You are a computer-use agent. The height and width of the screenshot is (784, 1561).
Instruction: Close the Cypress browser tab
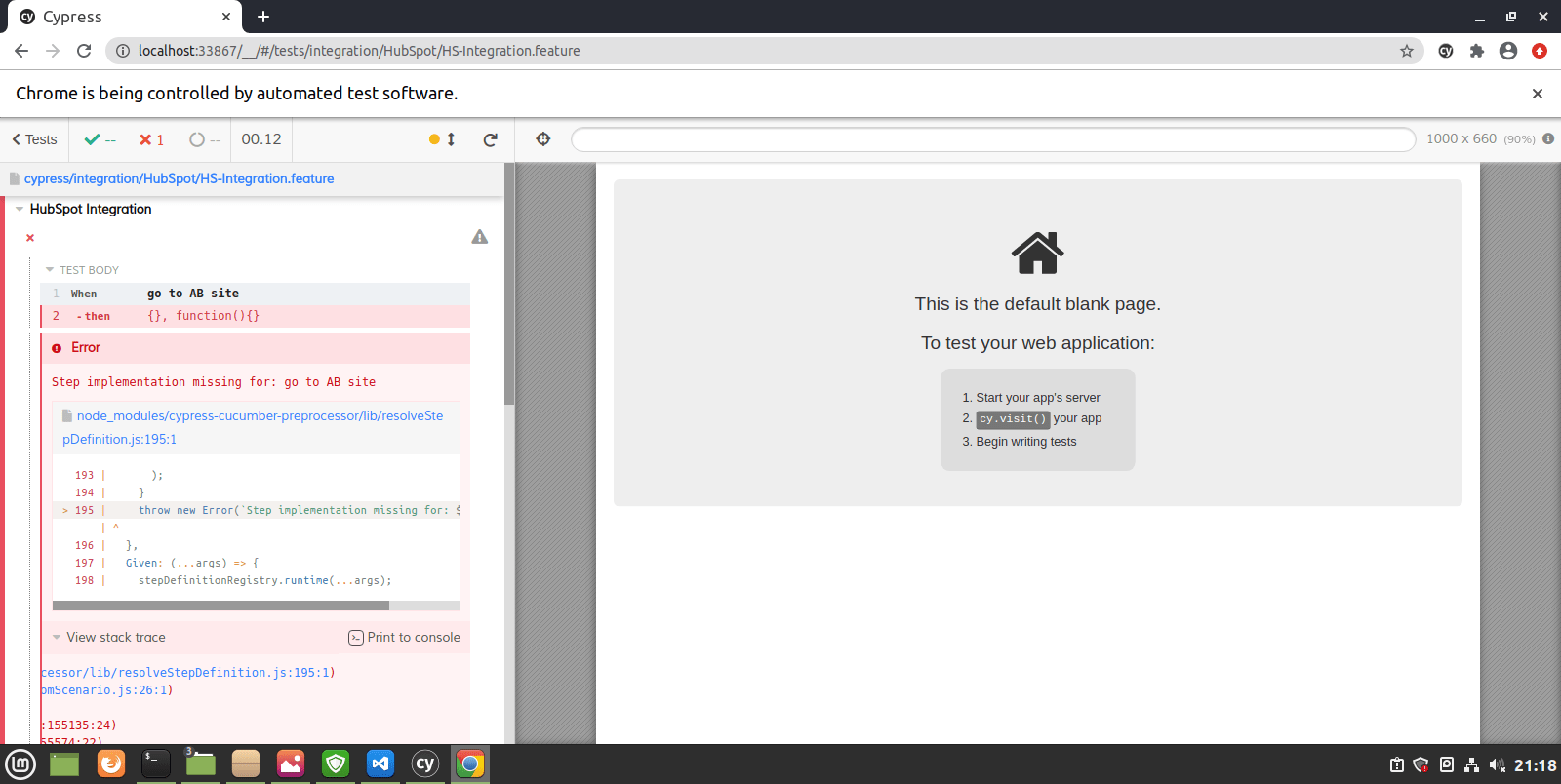coord(226,17)
